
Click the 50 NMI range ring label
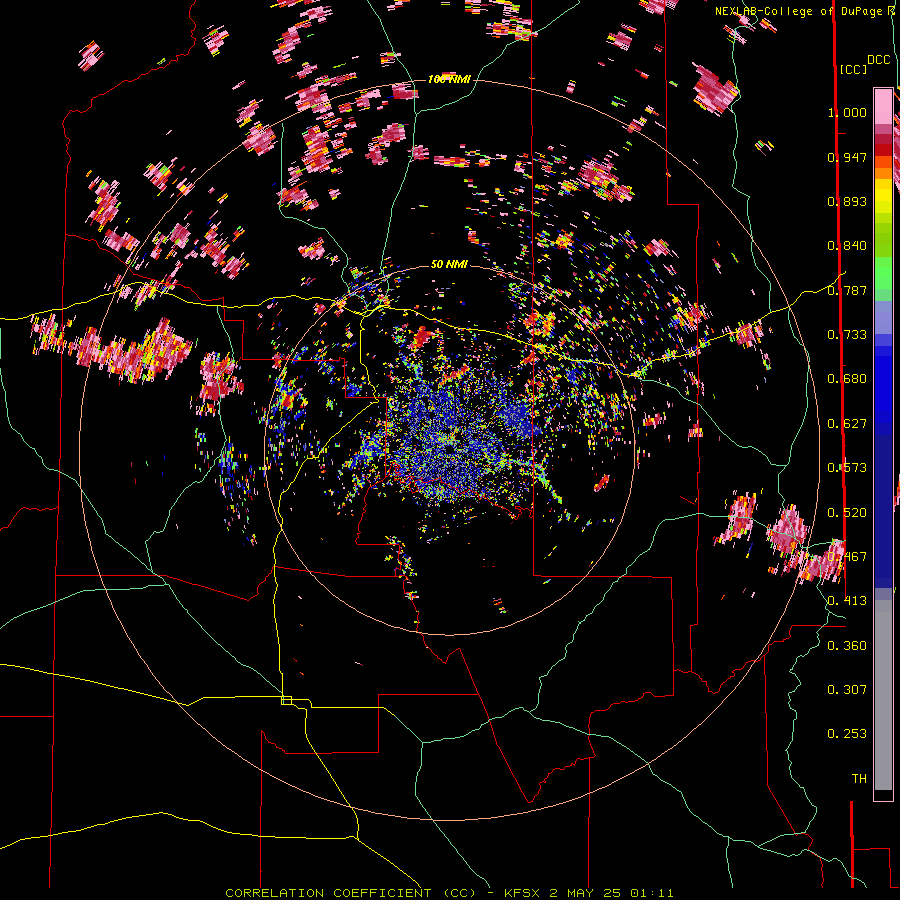pyautogui.click(x=449, y=264)
